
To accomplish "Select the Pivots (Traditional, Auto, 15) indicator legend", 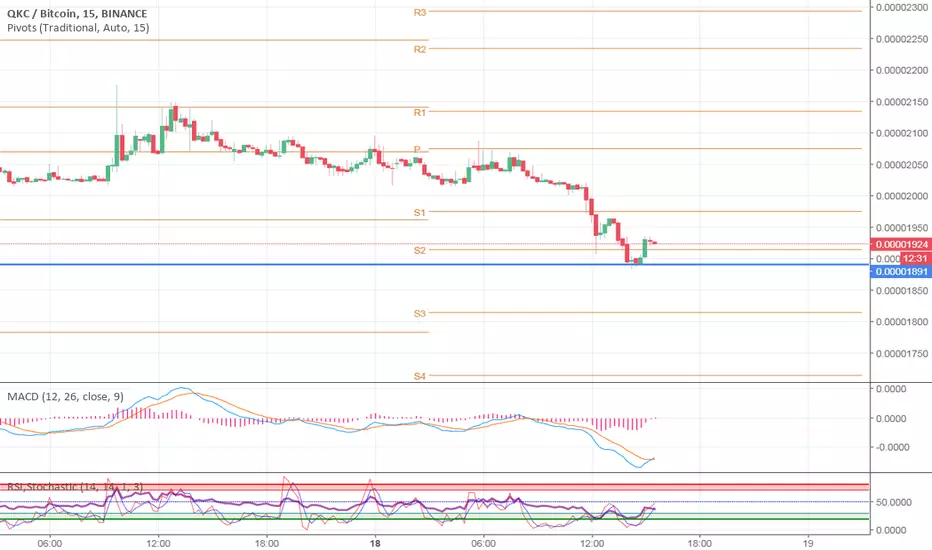I will [x=78, y=27].
